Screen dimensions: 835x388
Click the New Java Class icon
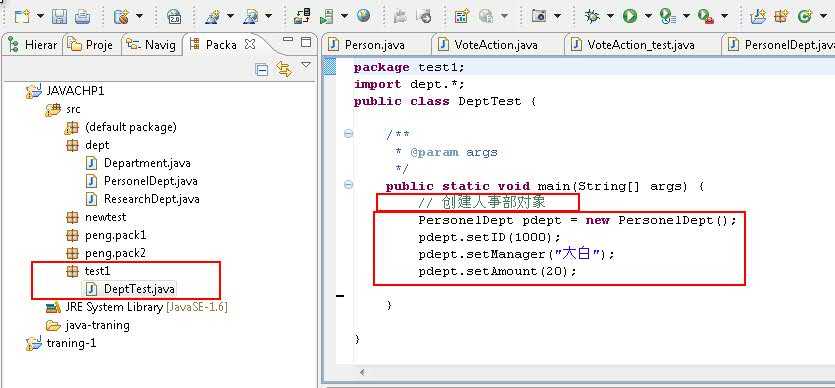pos(804,16)
